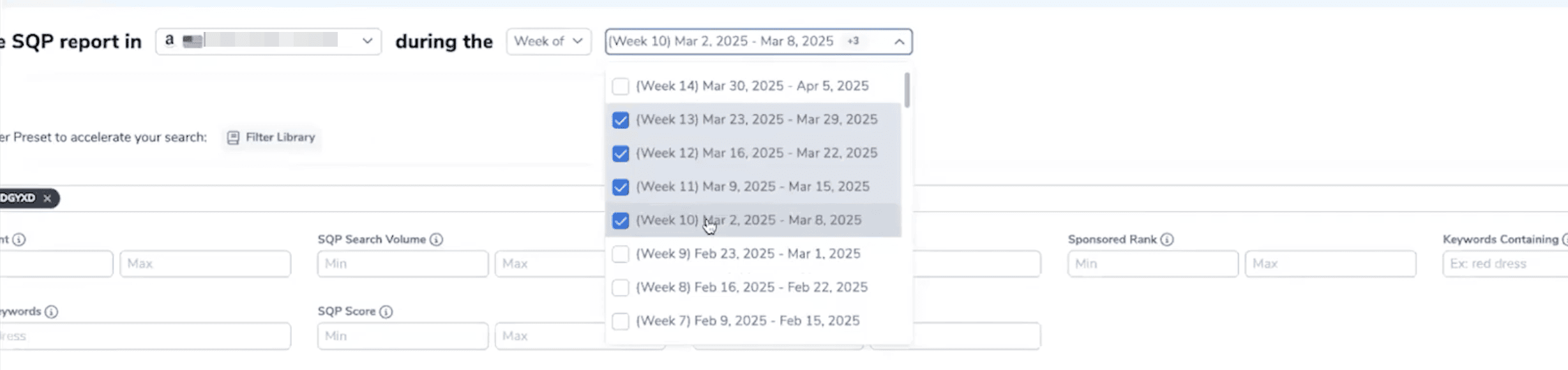
Task: Enable Week 9 Feb 23 - Mar 1
Action: (620, 254)
